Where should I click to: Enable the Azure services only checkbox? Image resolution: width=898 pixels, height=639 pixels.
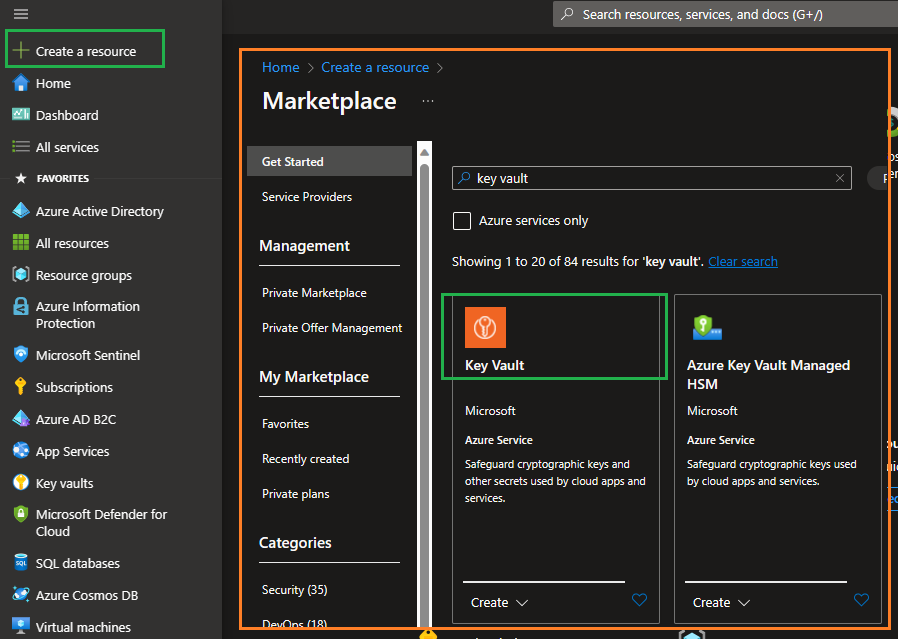tap(462, 220)
